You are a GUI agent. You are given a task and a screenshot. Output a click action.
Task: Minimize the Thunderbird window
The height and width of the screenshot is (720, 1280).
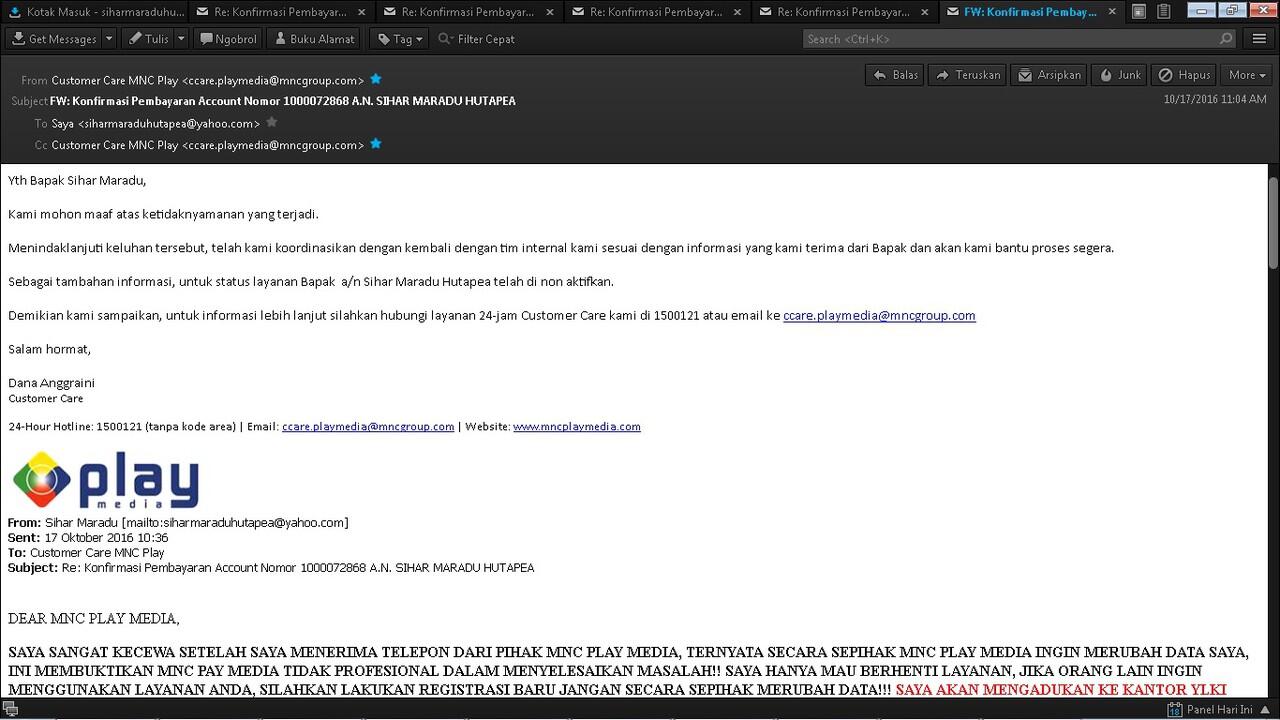(1201, 10)
